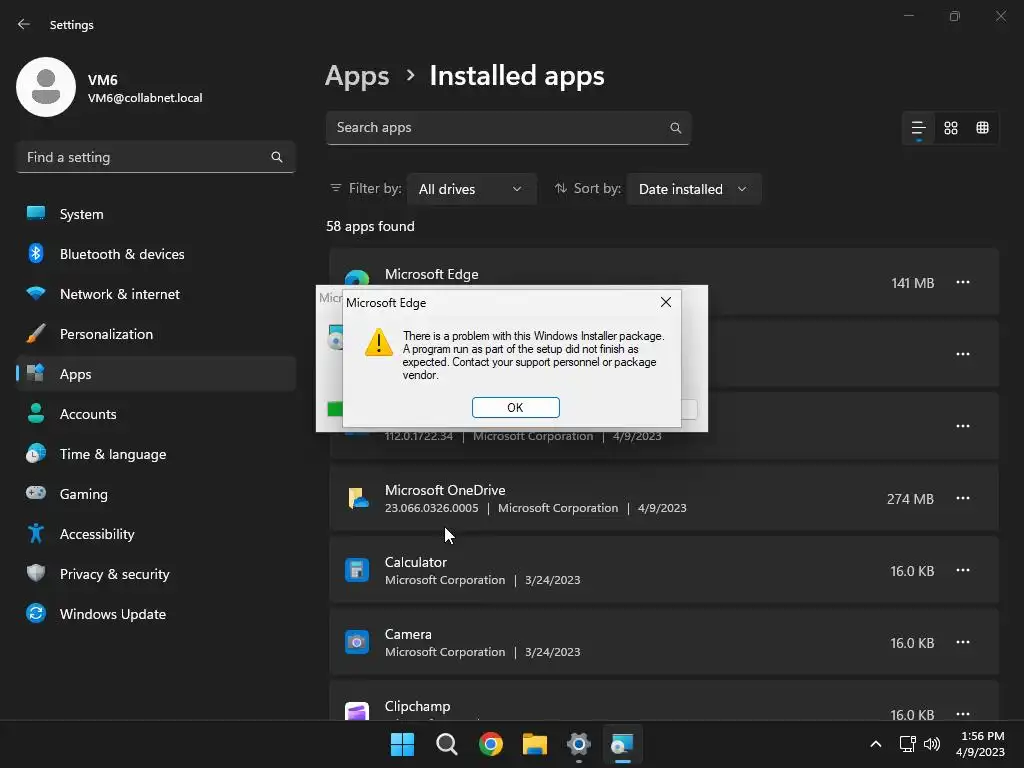Open Accounts settings
This screenshot has height=768, width=1024.
click(x=155, y=414)
